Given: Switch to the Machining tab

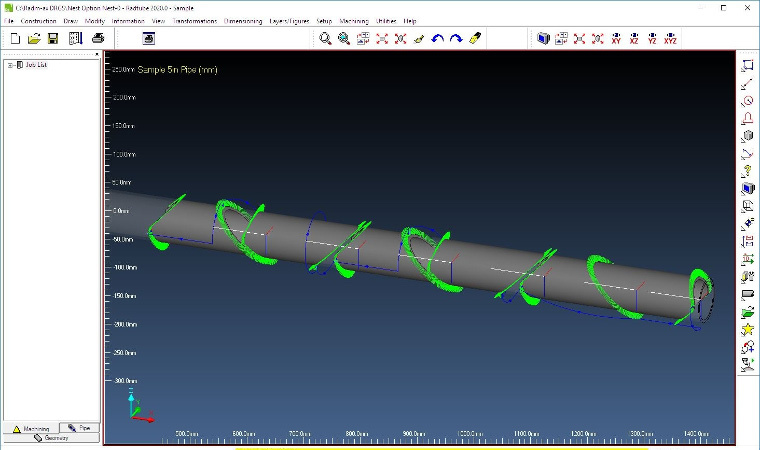Looking at the screenshot, I should [30, 428].
